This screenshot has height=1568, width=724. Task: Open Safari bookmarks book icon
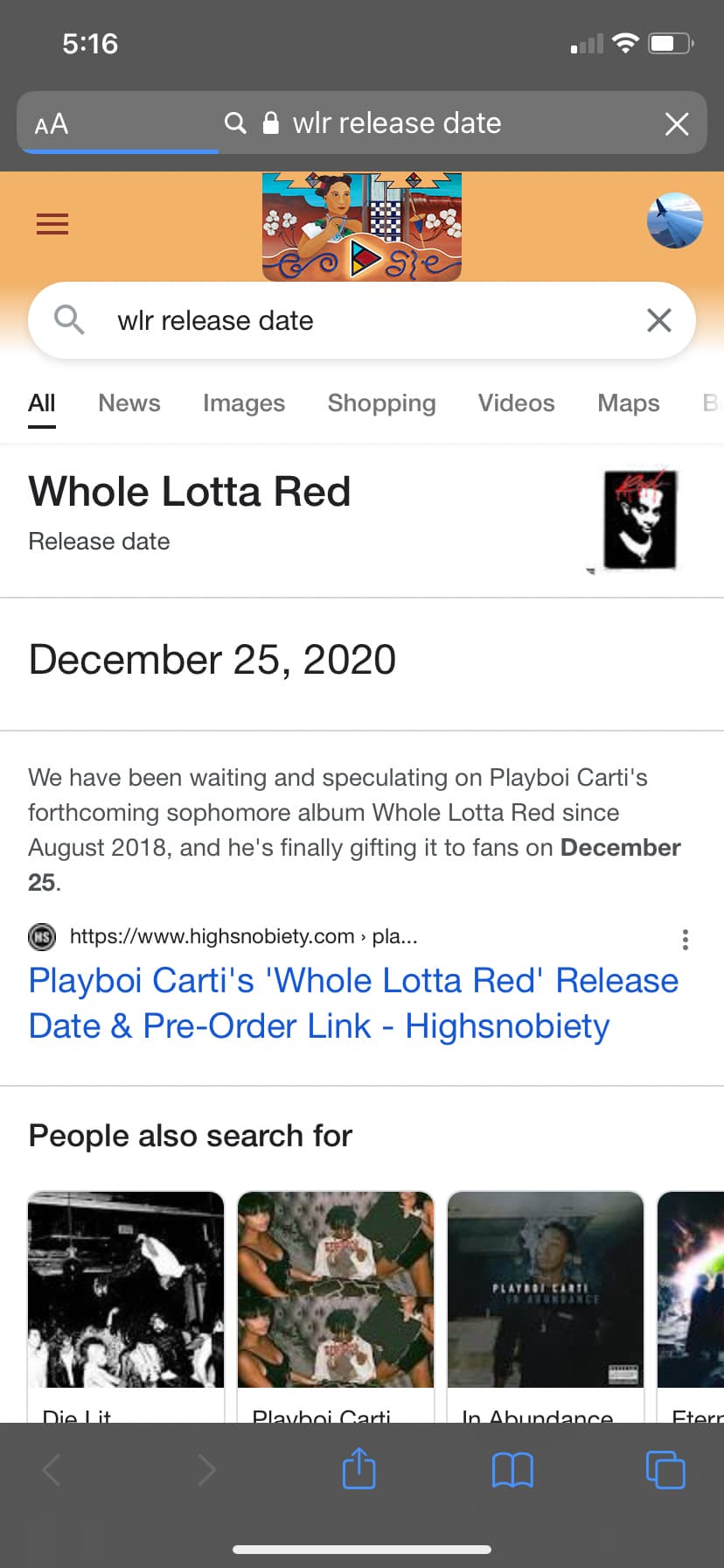point(512,1470)
